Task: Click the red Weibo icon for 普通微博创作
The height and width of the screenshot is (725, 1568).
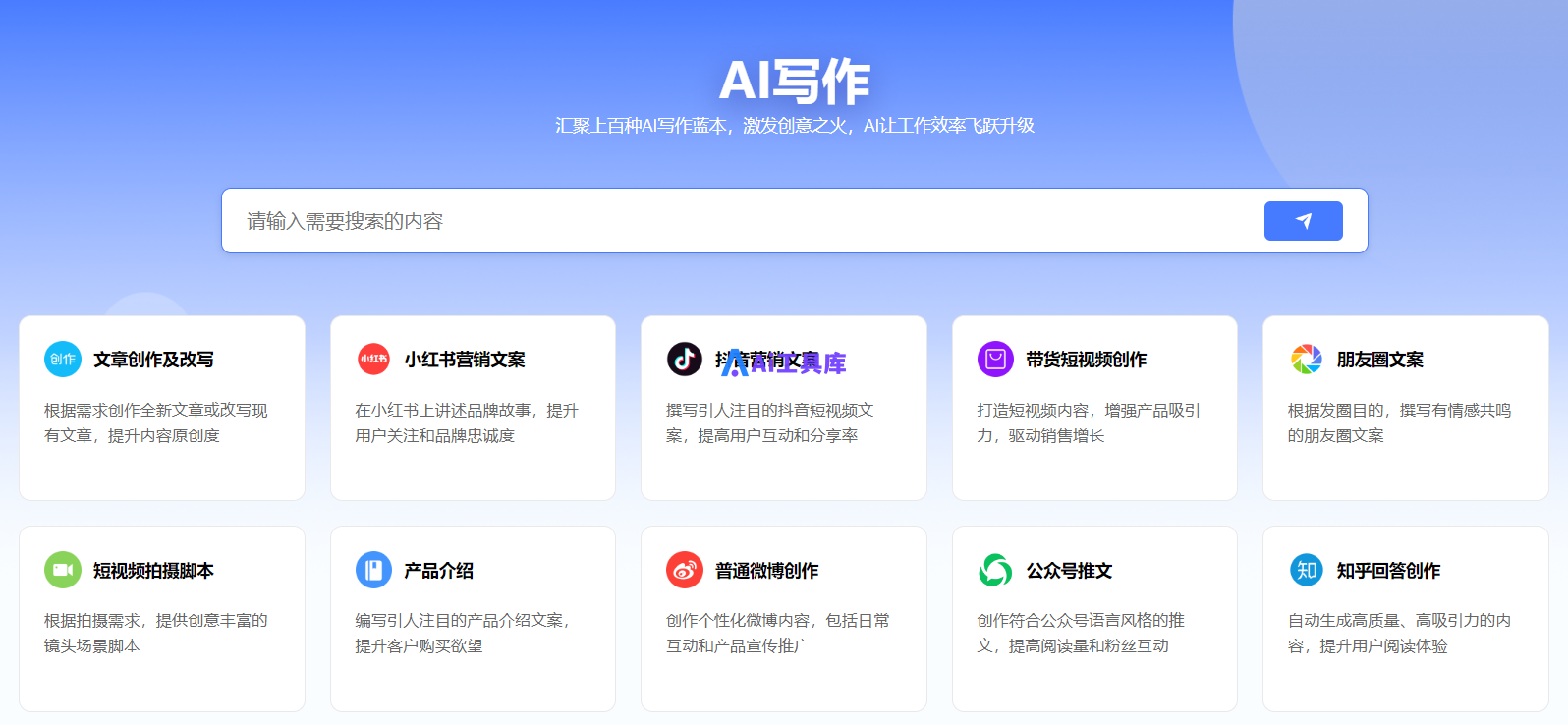Action: (x=685, y=570)
